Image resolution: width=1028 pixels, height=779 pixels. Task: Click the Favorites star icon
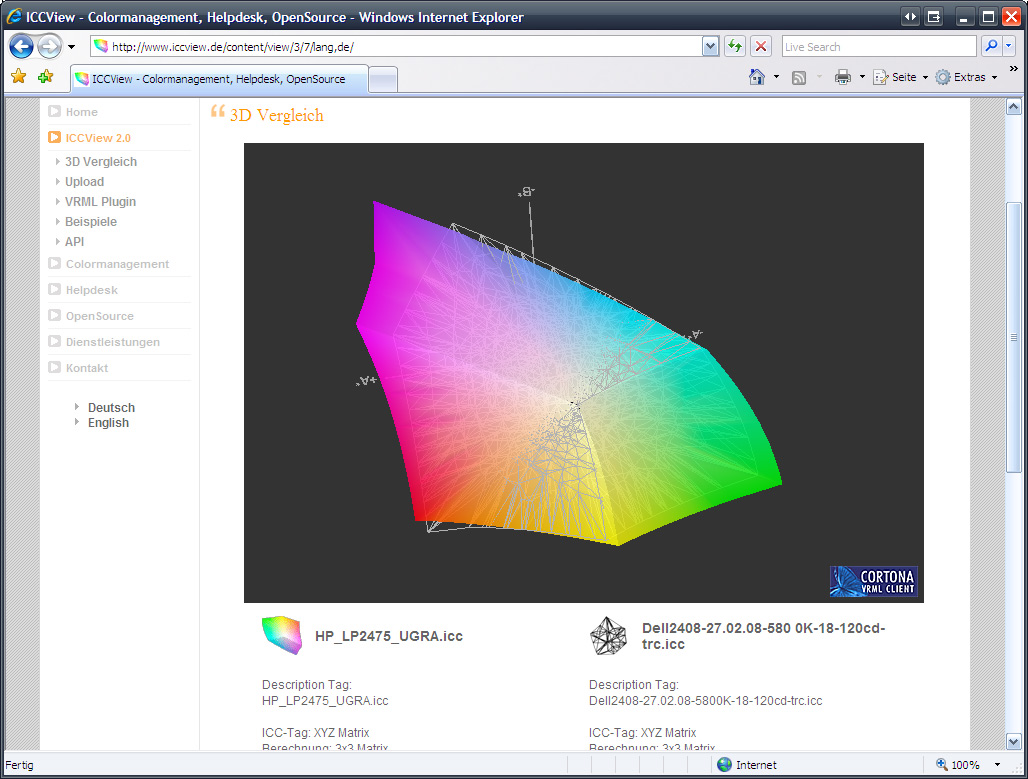click(x=18, y=77)
